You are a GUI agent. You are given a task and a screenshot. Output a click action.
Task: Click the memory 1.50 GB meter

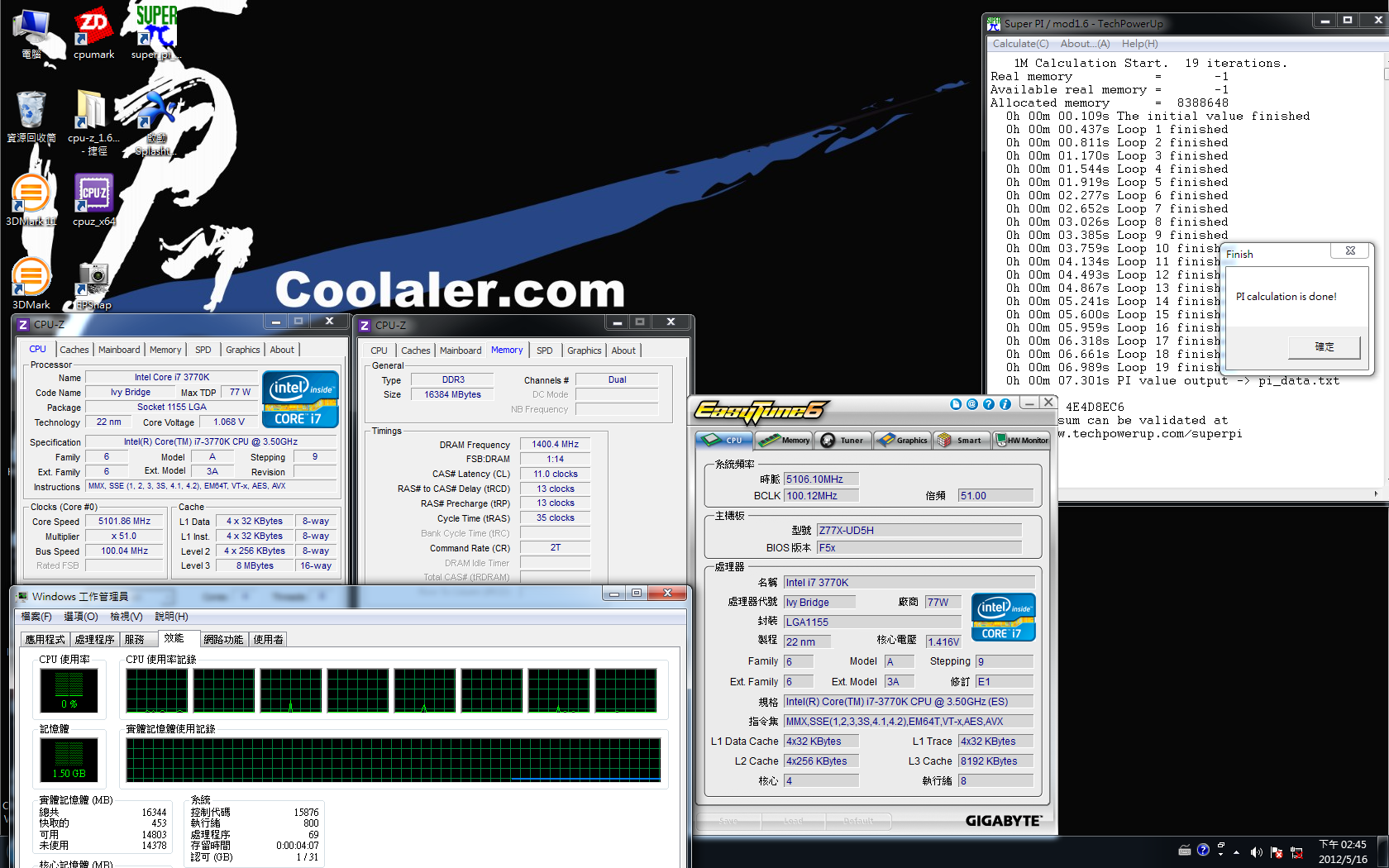coord(69,760)
